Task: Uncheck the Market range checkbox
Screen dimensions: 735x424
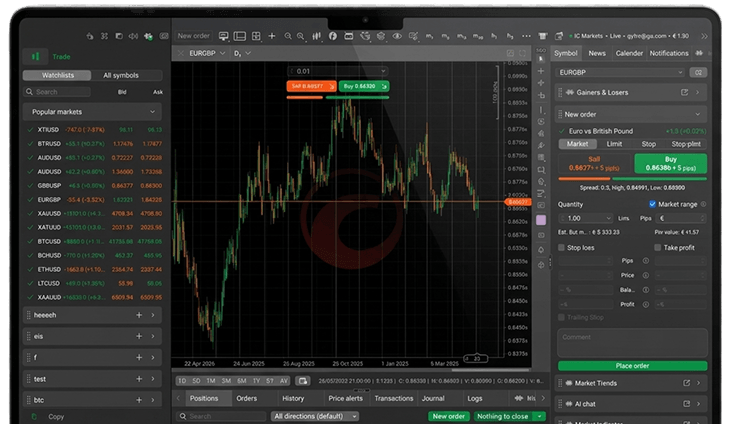Action: [652, 204]
